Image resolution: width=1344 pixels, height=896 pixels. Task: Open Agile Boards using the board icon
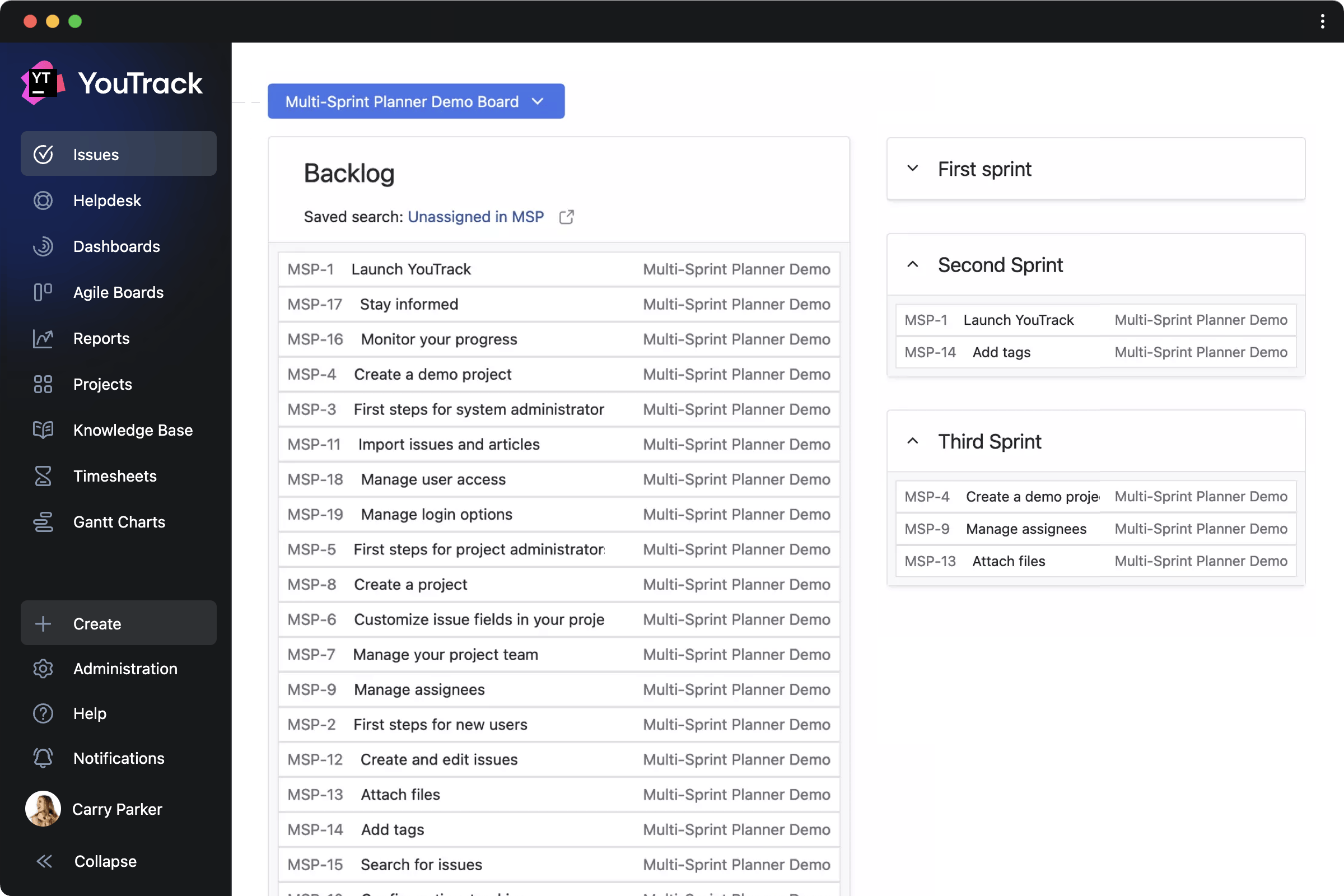coord(43,292)
